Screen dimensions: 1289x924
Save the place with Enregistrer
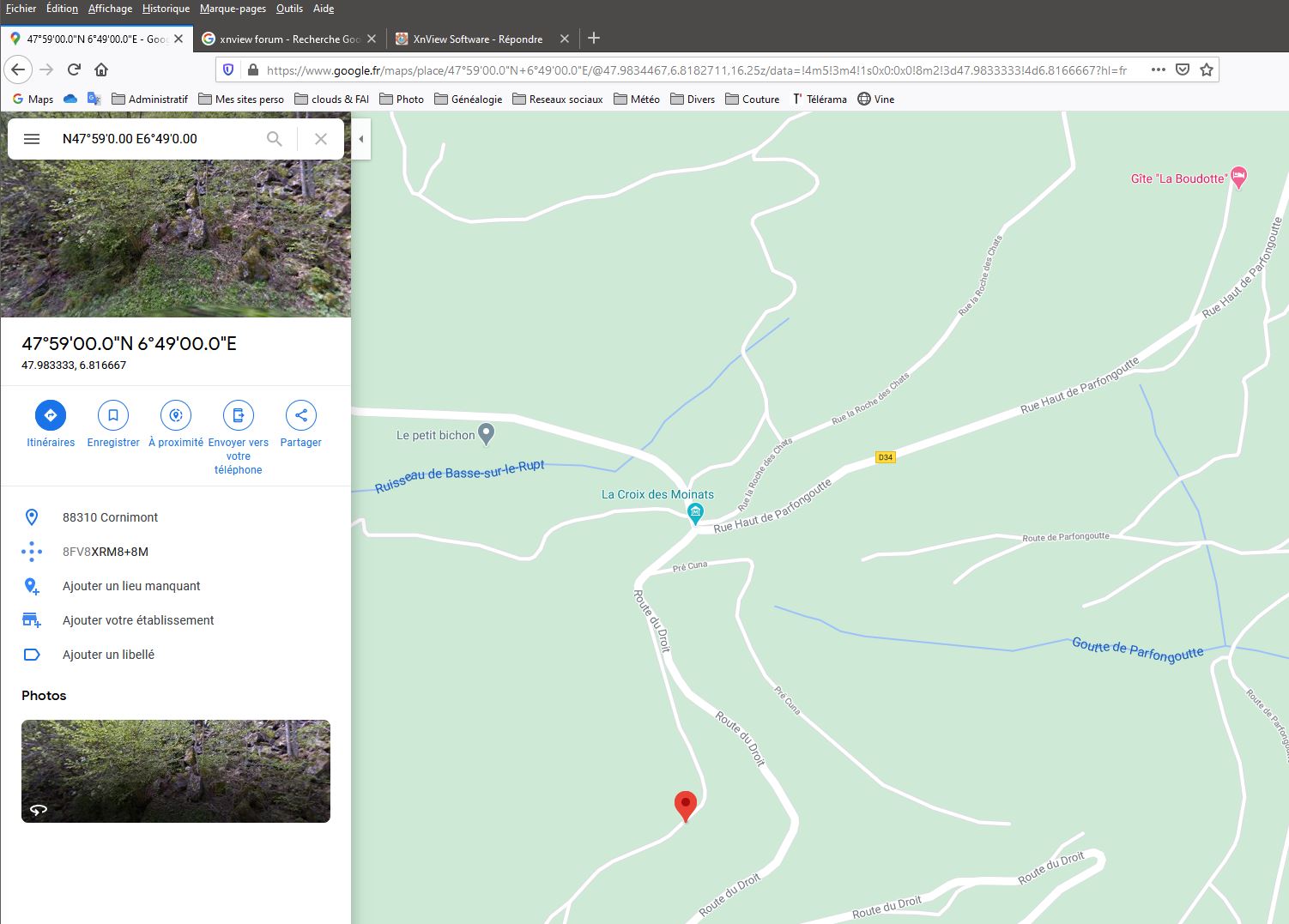(x=113, y=424)
